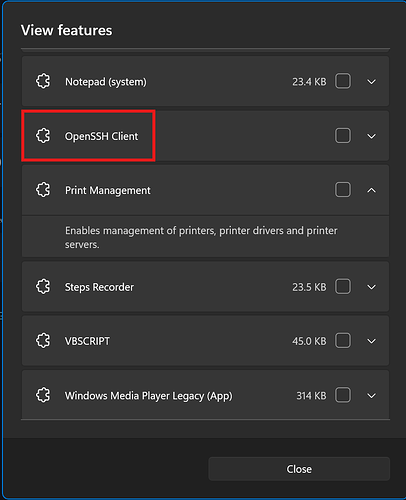
Task: Expand Windows Media Player Legacy chevron
Action: click(371, 396)
